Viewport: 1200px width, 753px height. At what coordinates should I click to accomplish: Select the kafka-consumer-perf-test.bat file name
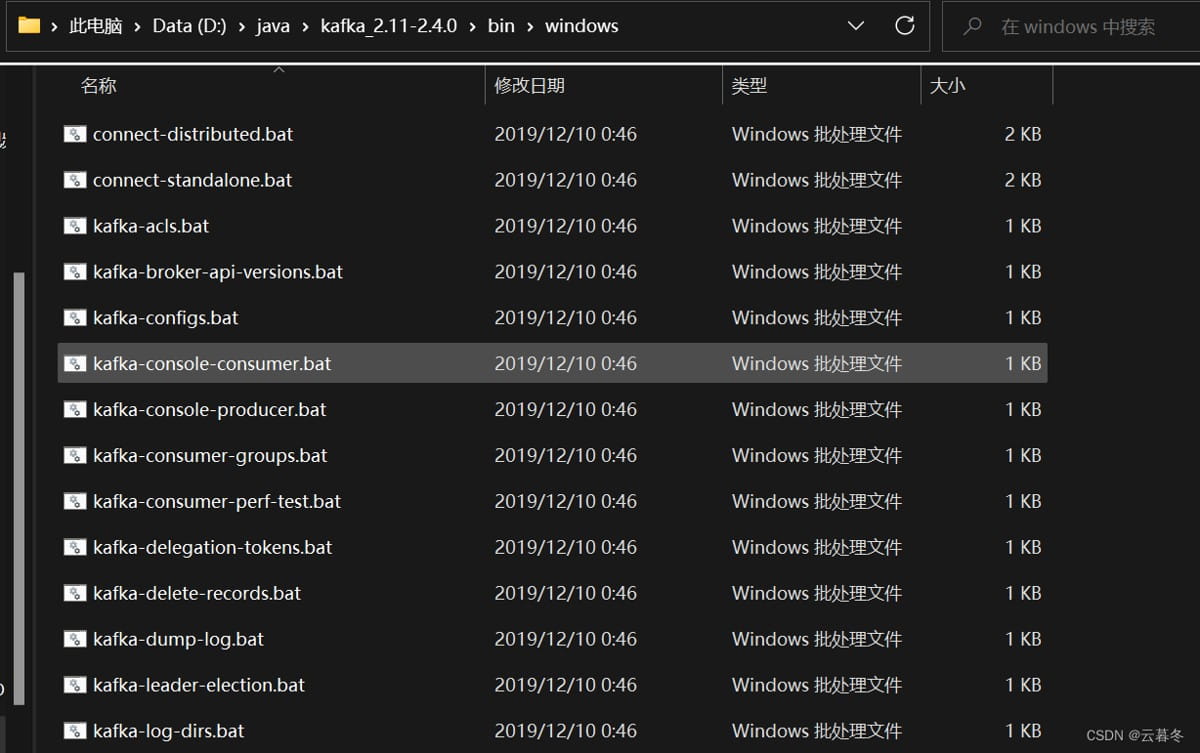pyautogui.click(x=217, y=502)
